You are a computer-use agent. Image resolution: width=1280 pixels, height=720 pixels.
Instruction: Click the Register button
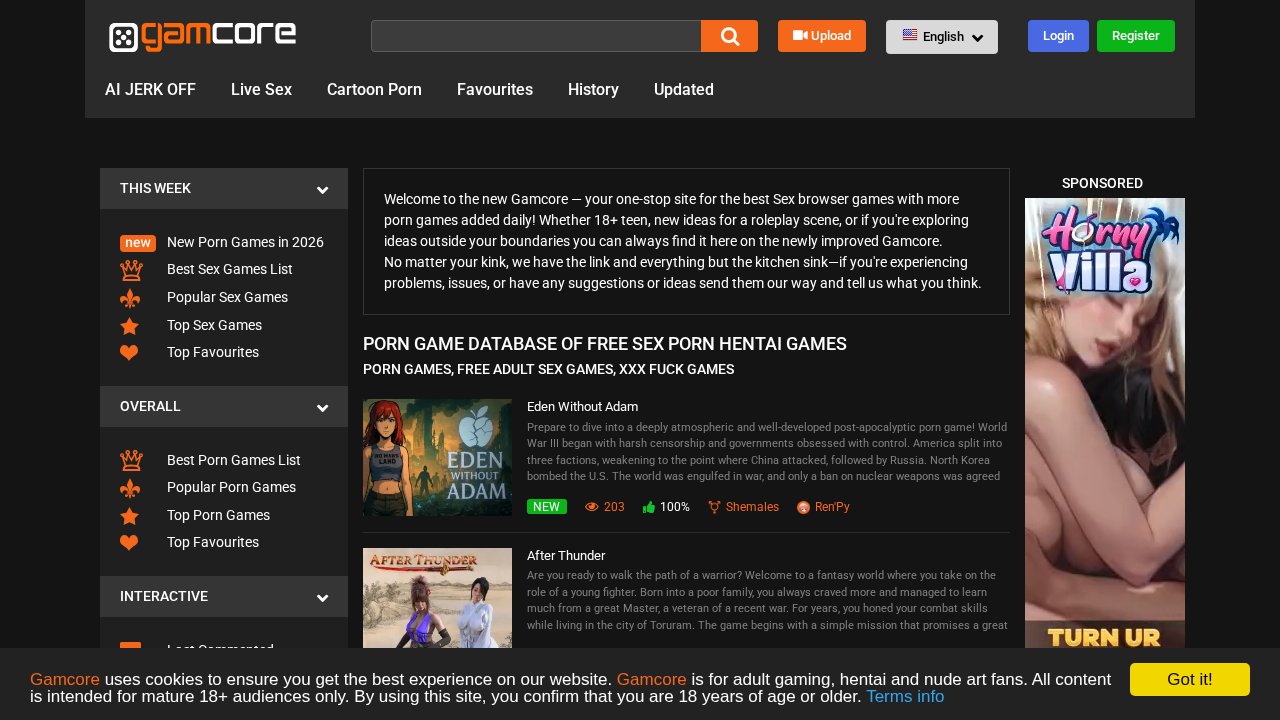point(1136,36)
